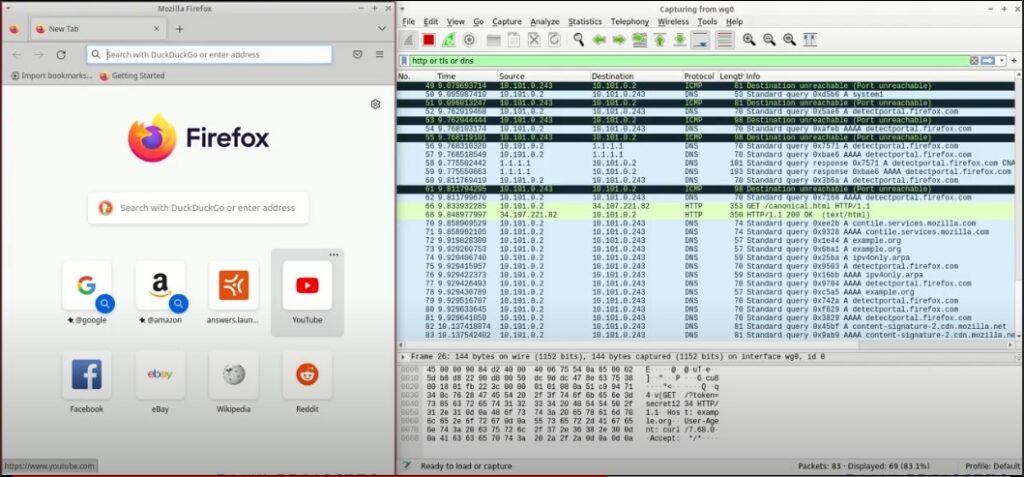
Task: Jump to the first packet icon
Action: point(660,40)
